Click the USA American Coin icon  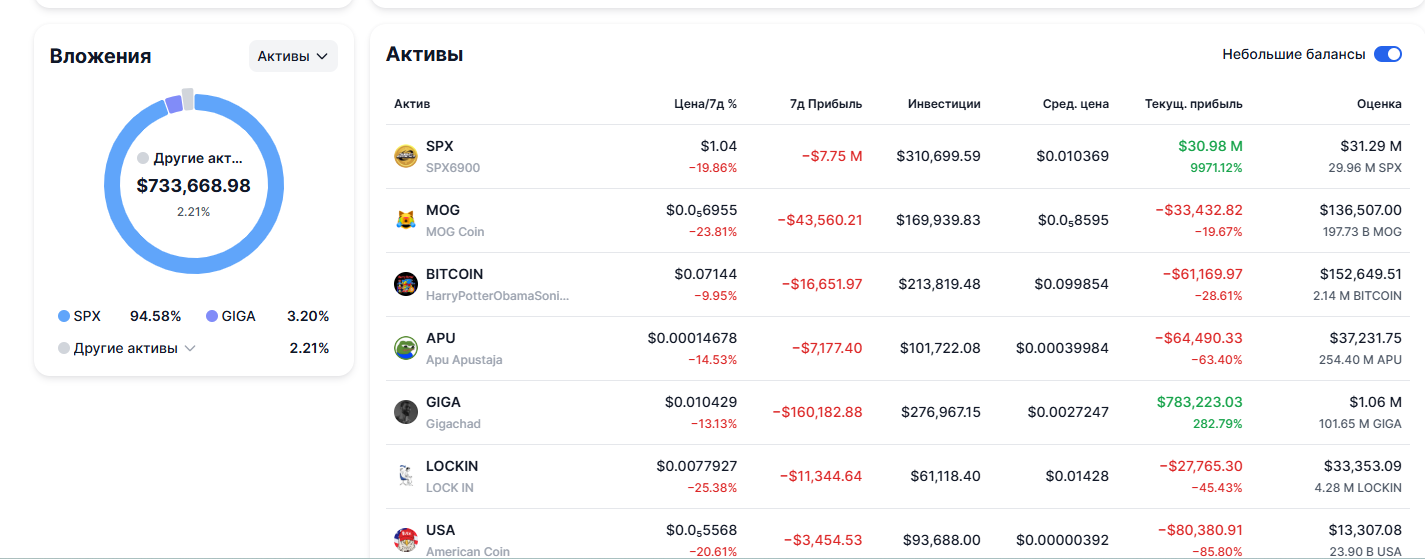pos(405,540)
